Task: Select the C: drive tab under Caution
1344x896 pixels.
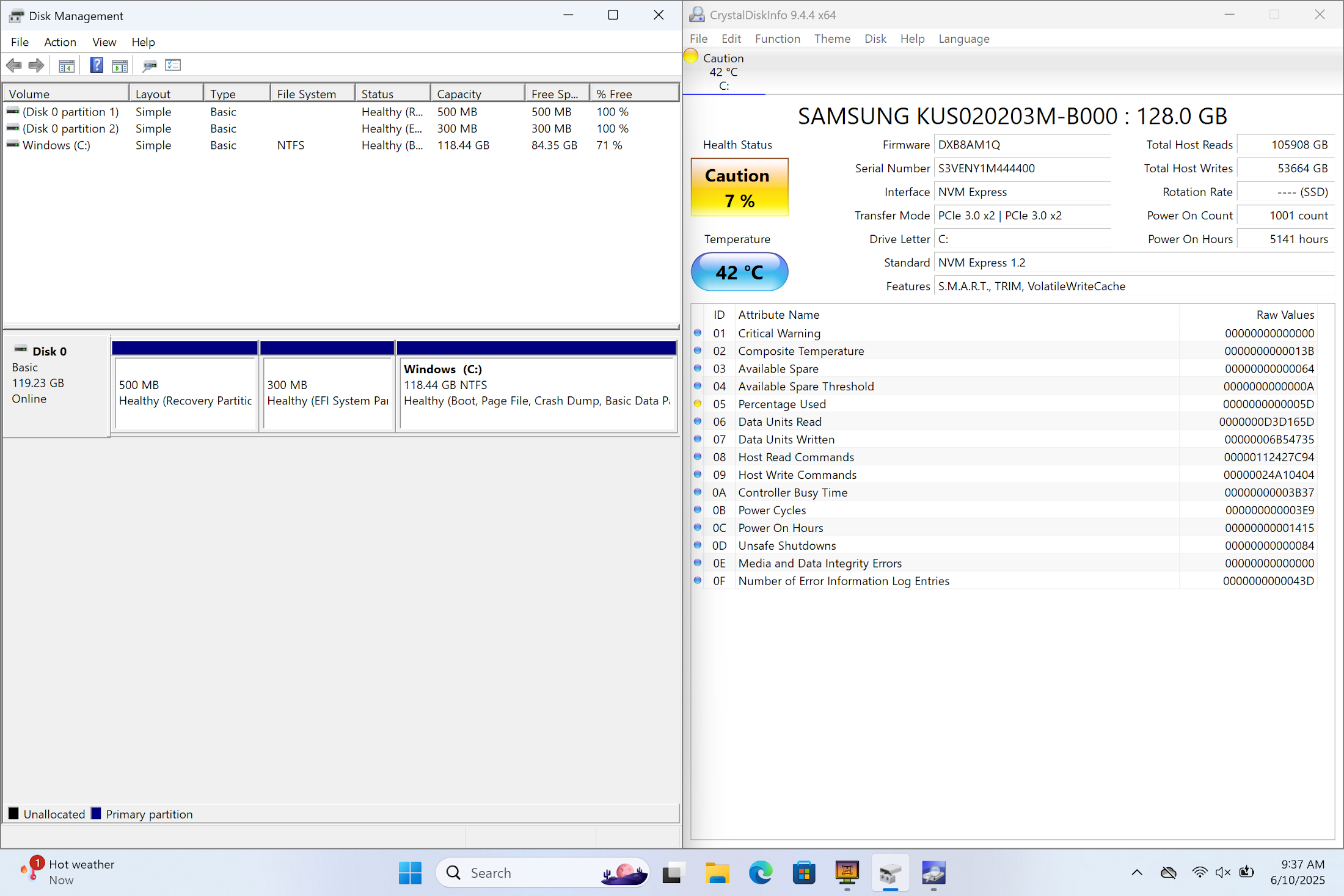Action: coord(723,72)
